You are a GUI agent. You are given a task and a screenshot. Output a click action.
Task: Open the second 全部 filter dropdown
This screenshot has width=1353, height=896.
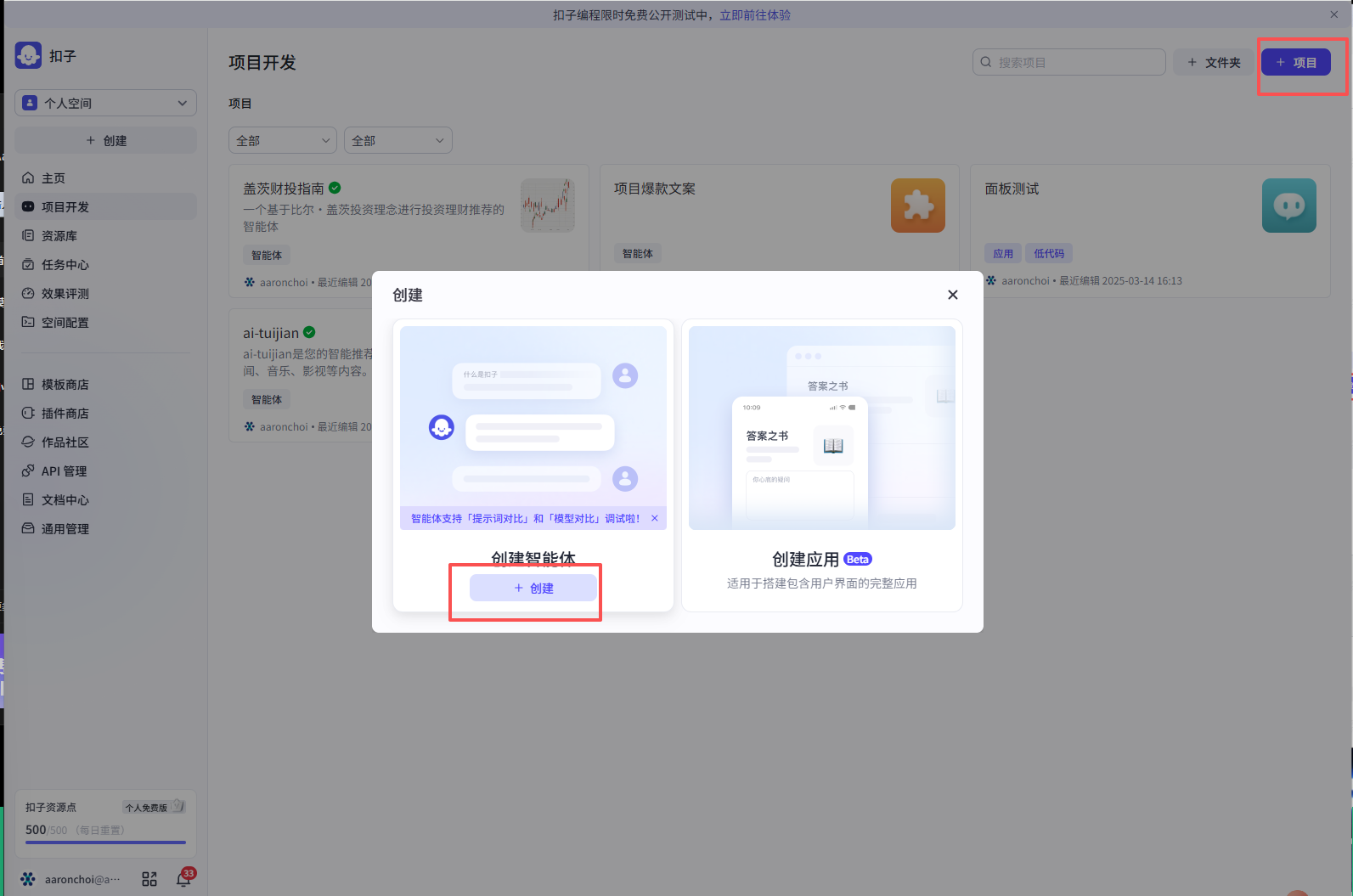pyautogui.click(x=397, y=140)
